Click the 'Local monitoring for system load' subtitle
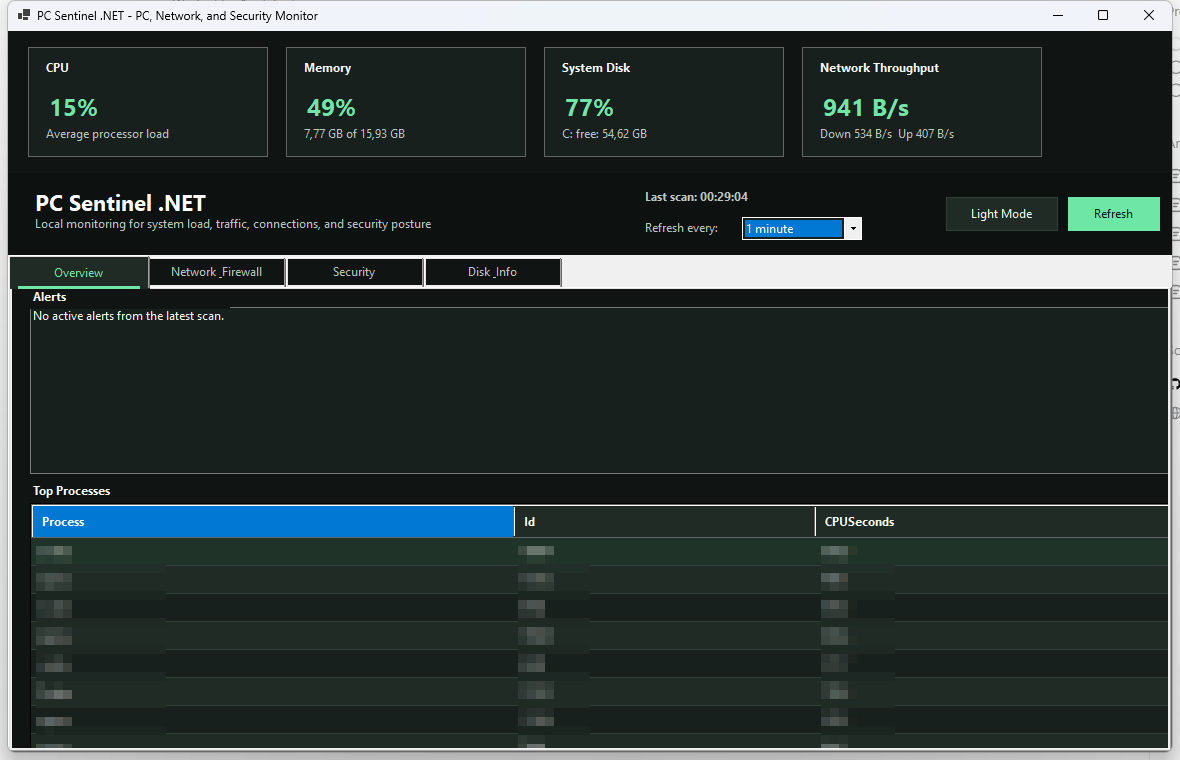The height and width of the screenshot is (760, 1180). pos(233,224)
